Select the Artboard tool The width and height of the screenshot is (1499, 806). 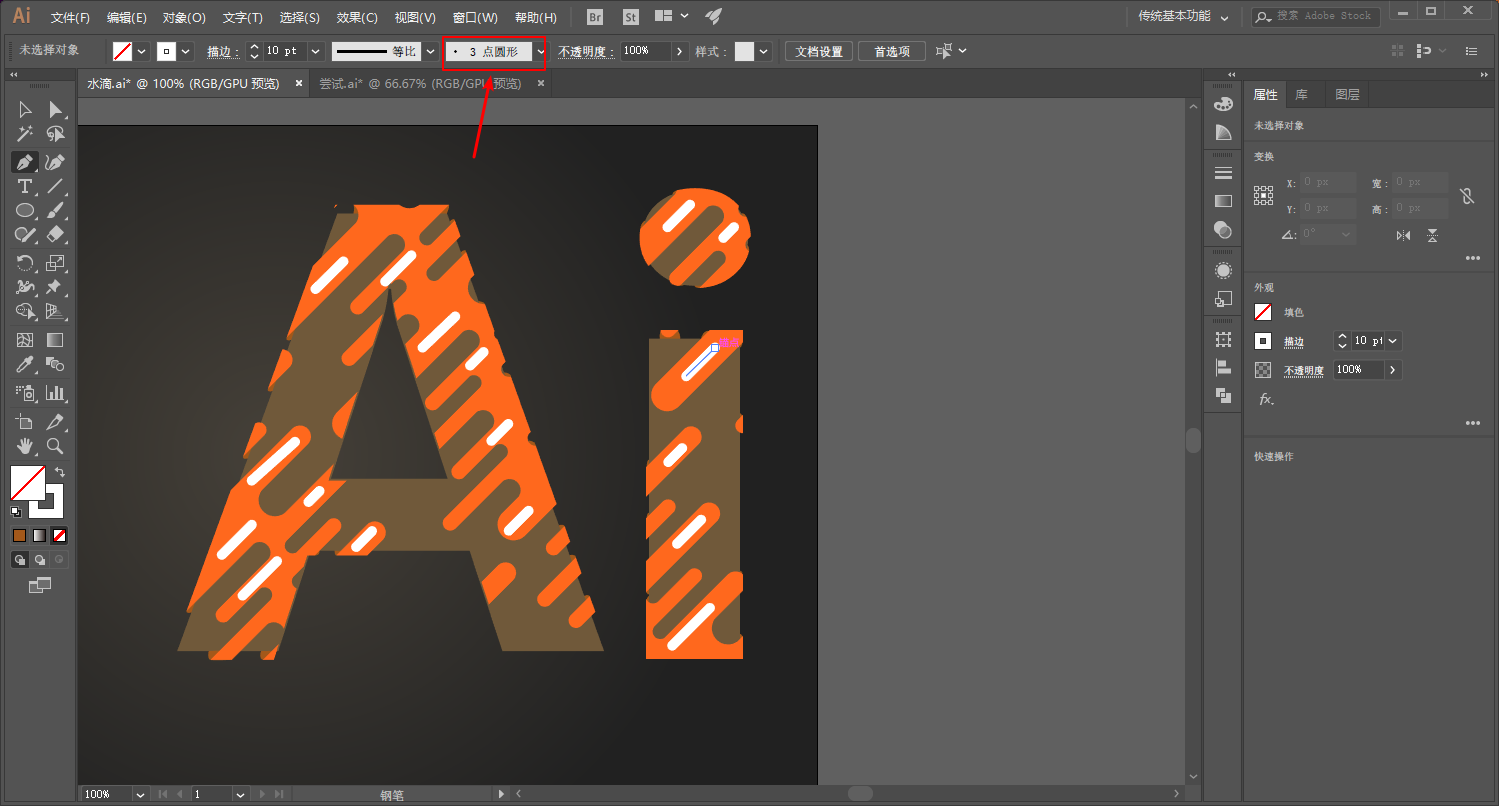(25, 422)
